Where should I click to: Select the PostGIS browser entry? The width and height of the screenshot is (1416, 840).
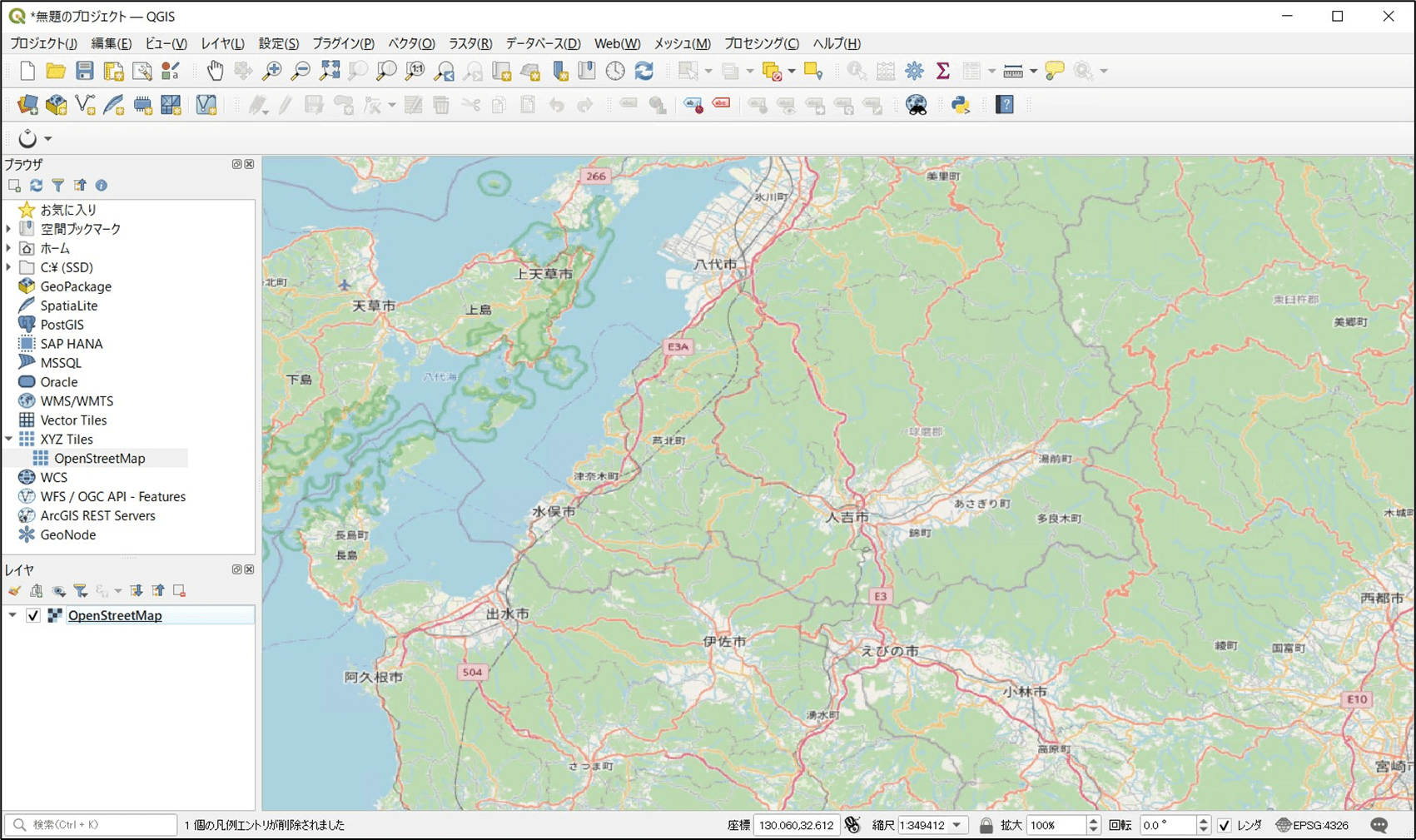[x=62, y=325]
